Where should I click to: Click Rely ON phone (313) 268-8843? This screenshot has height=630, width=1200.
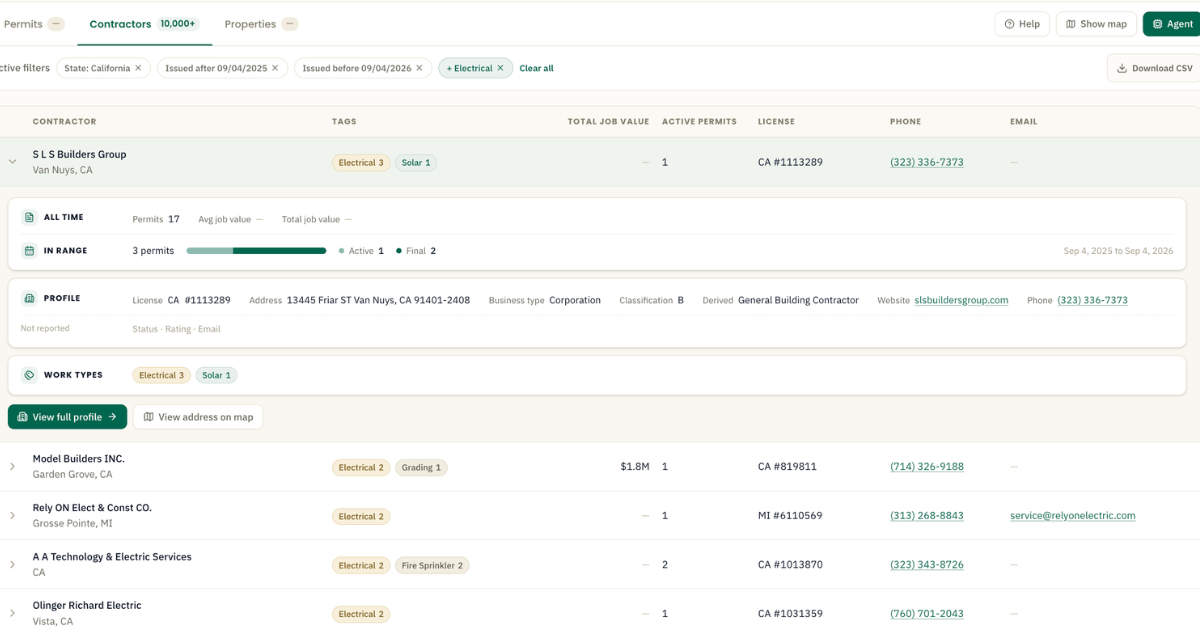coord(927,516)
